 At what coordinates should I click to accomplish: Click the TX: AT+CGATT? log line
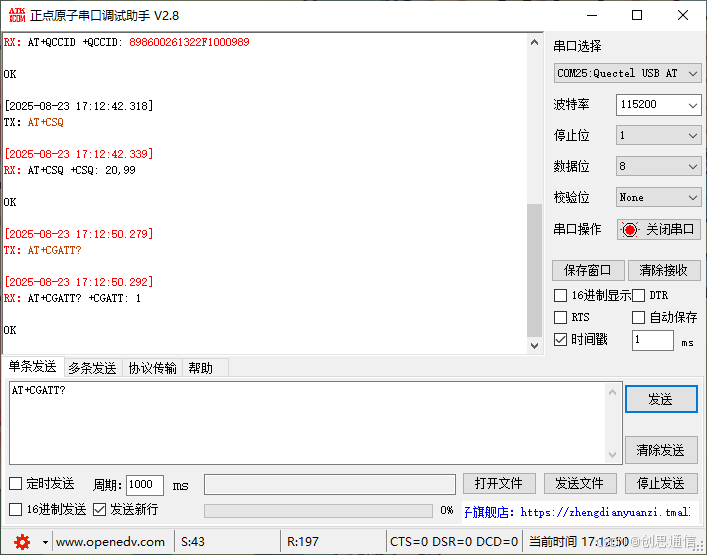pos(43,250)
